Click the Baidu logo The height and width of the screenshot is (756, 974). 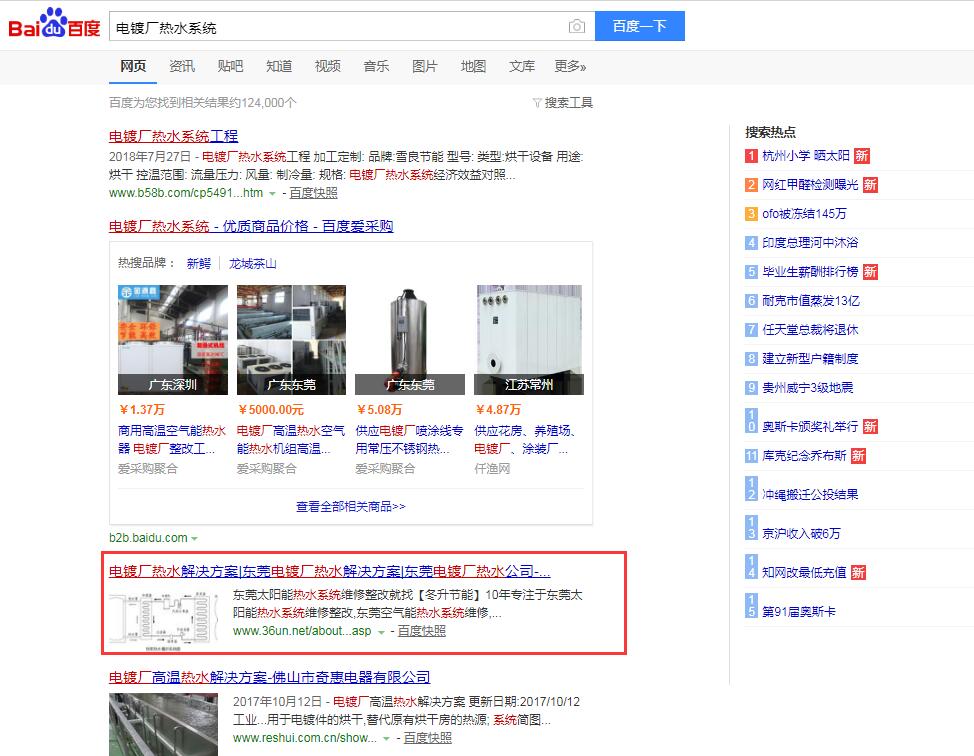pyautogui.click(x=55, y=26)
